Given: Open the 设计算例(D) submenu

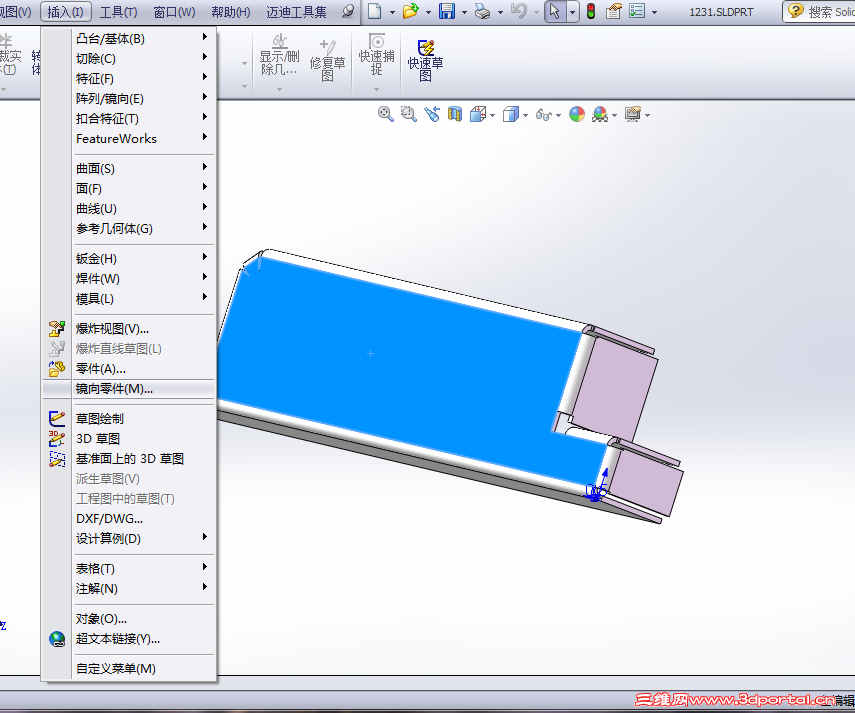Looking at the screenshot, I should click(x=129, y=539).
